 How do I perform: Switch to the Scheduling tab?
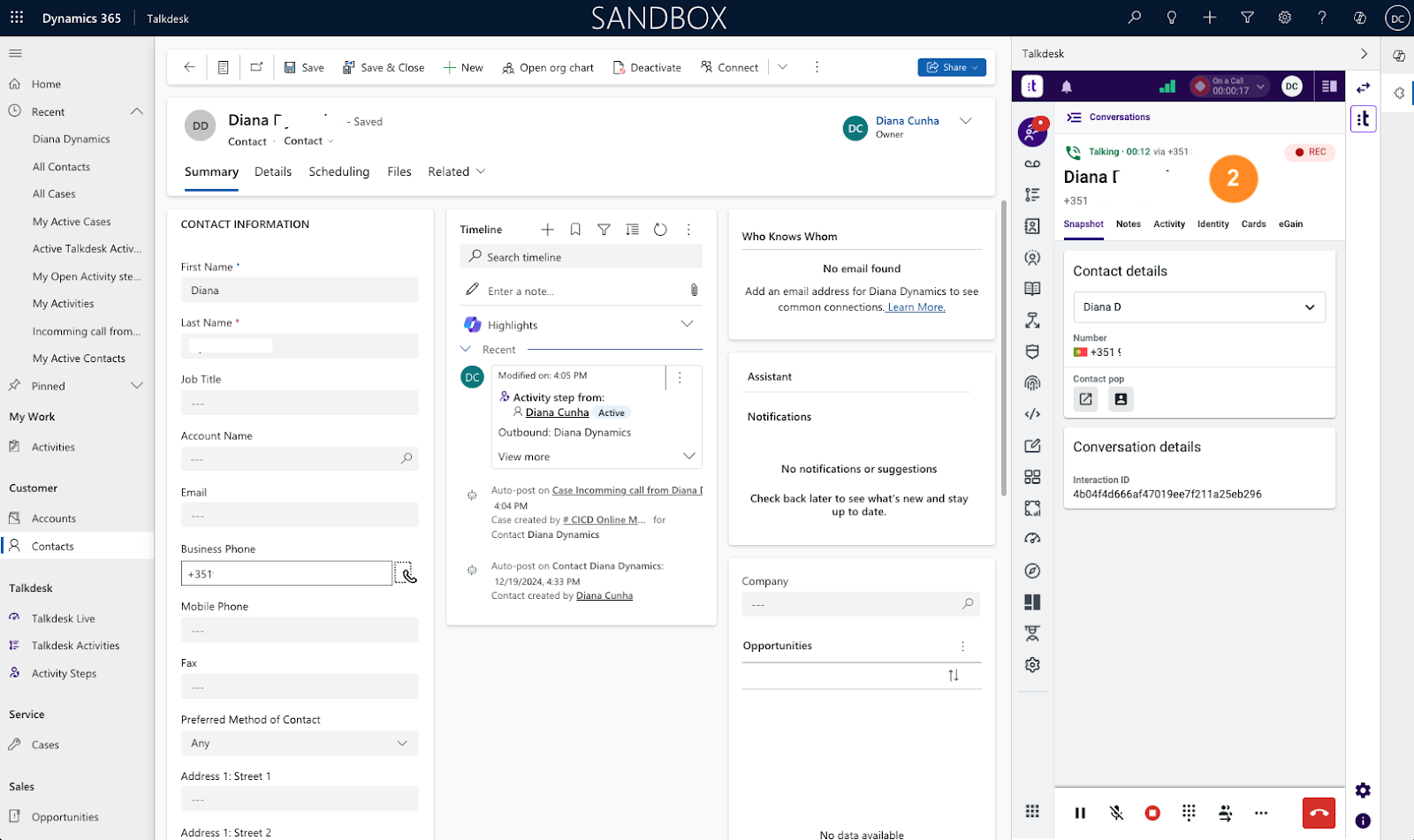[339, 171]
